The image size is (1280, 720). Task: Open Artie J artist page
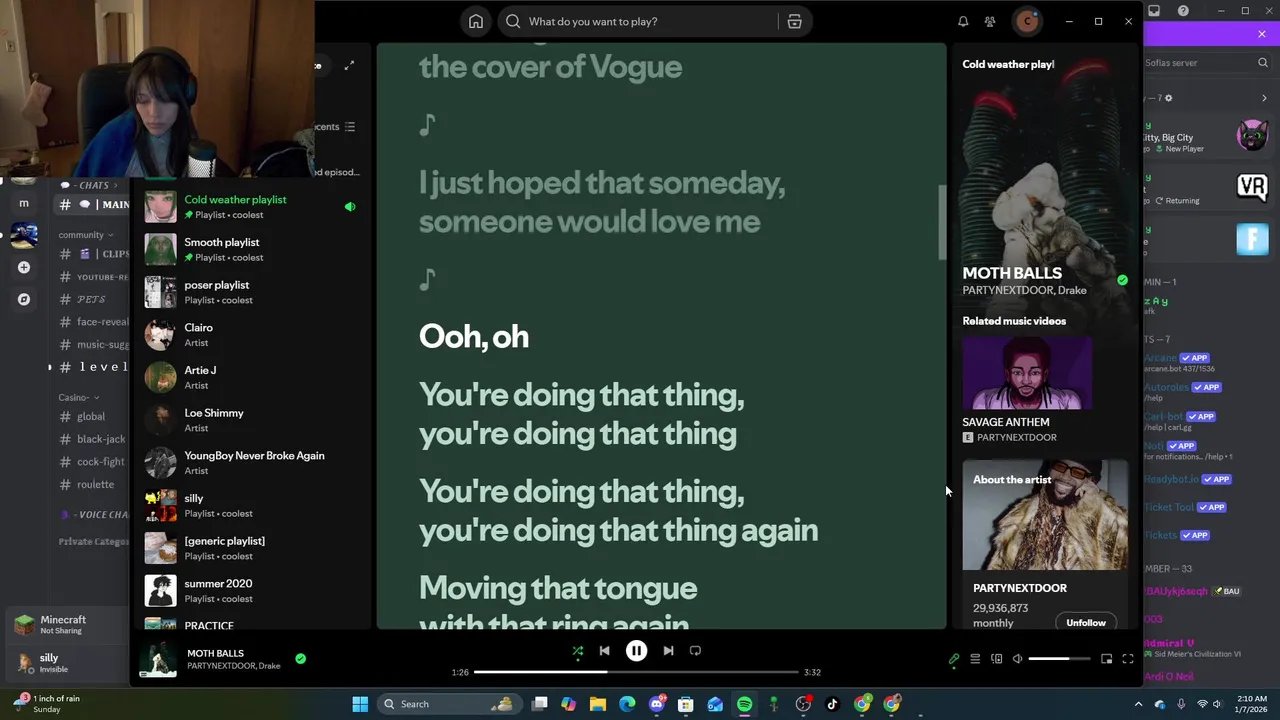(250, 378)
